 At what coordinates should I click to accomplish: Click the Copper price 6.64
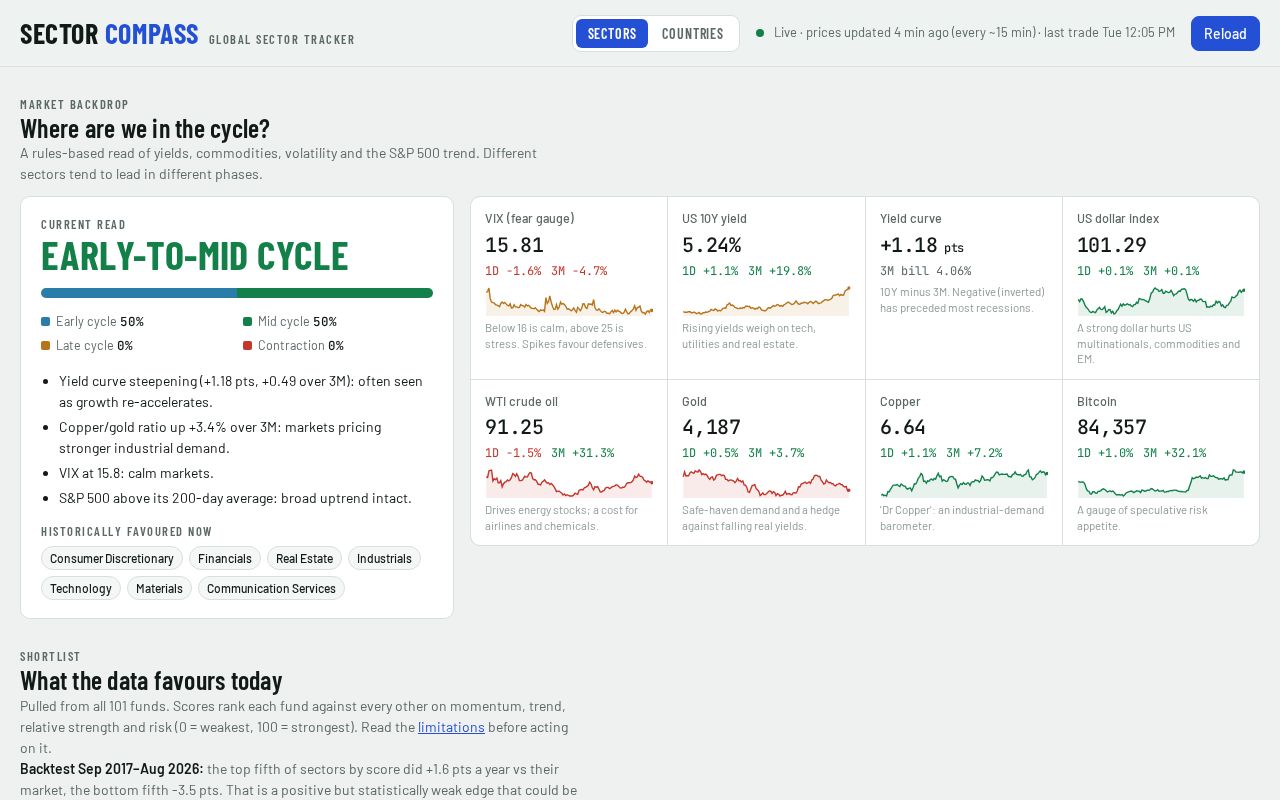[x=903, y=427]
